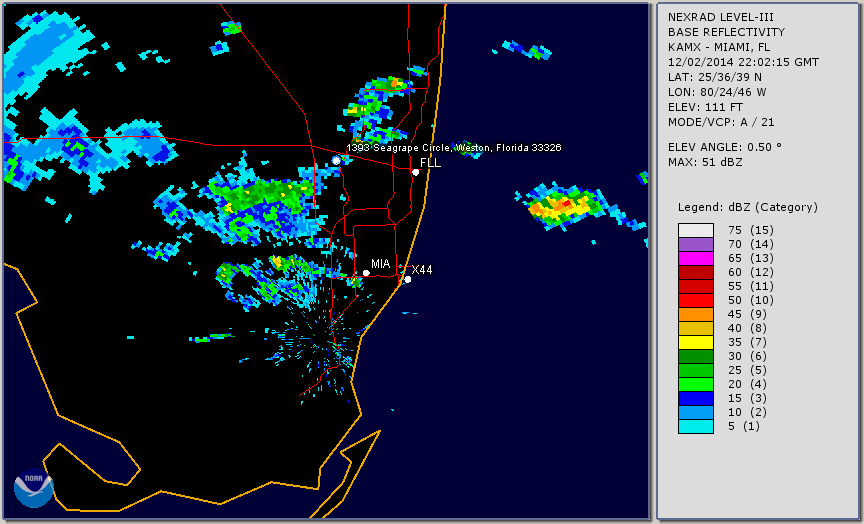The image size is (864, 524).
Task: Select the 75 dBZ white legend swatch
Action: coord(696,230)
